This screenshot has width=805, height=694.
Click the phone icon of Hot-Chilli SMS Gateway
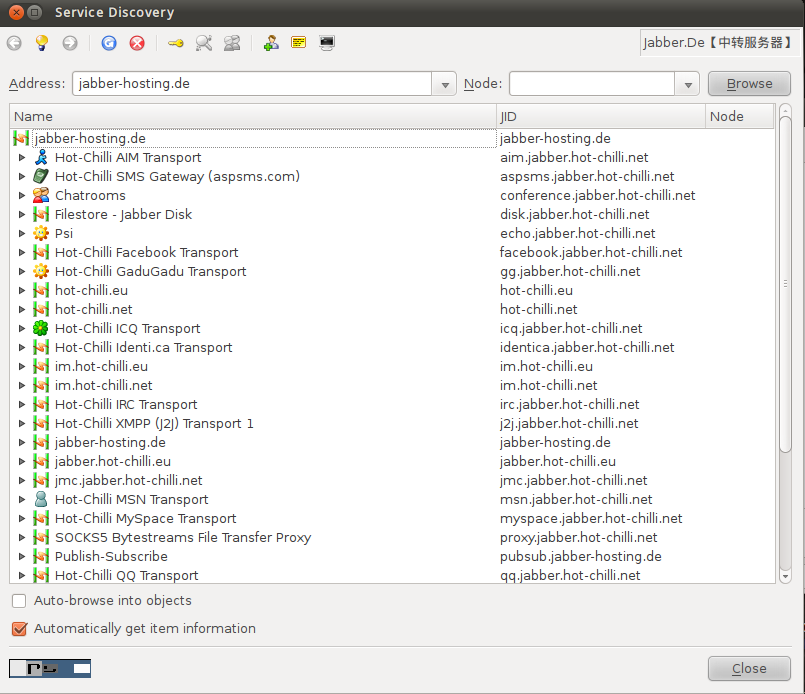[x=41, y=176]
